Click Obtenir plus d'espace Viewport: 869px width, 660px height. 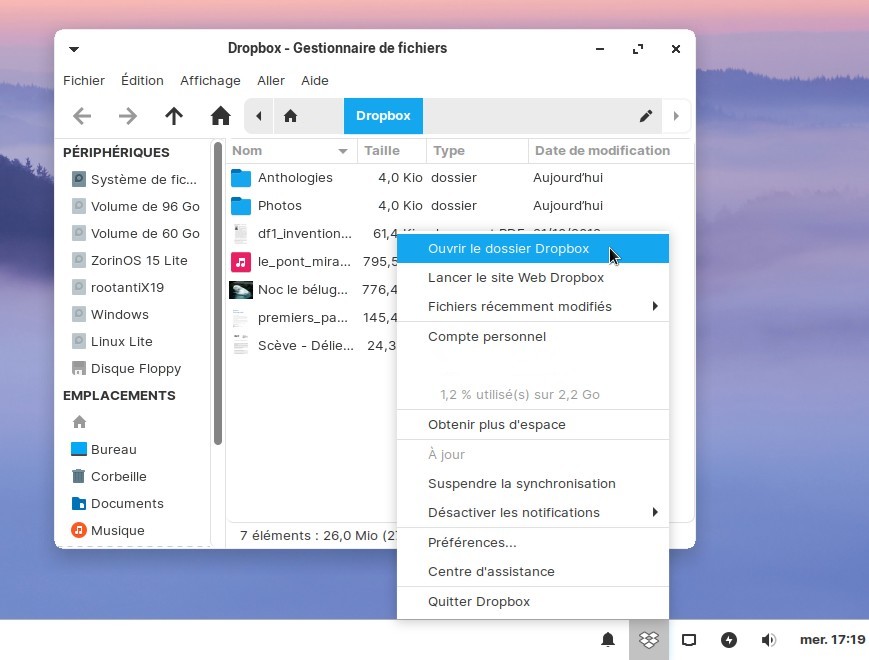(x=496, y=425)
